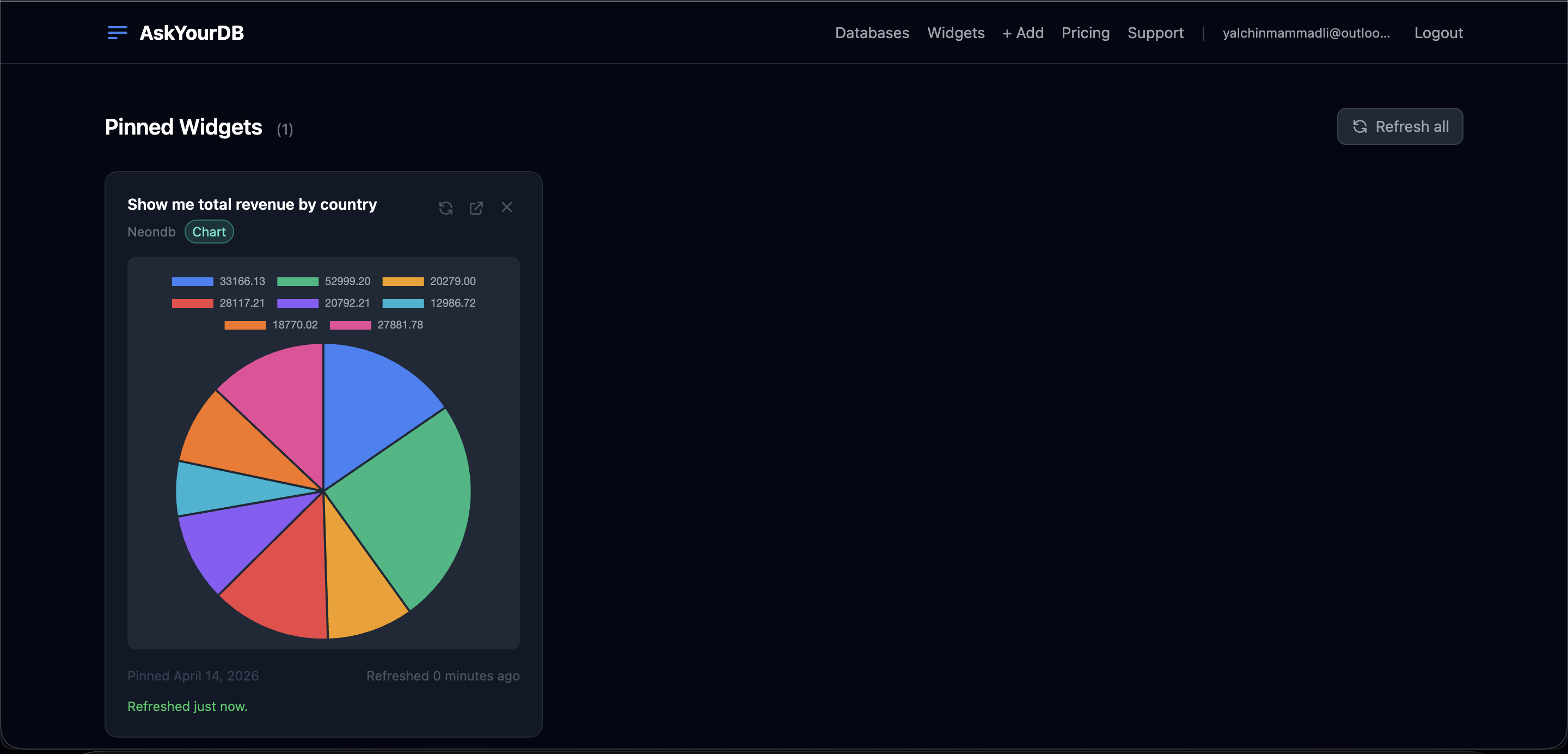This screenshot has width=1568, height=754.
Task: Click the refresh icon inside Refresh all button
Action: (x=1361, y=127)
